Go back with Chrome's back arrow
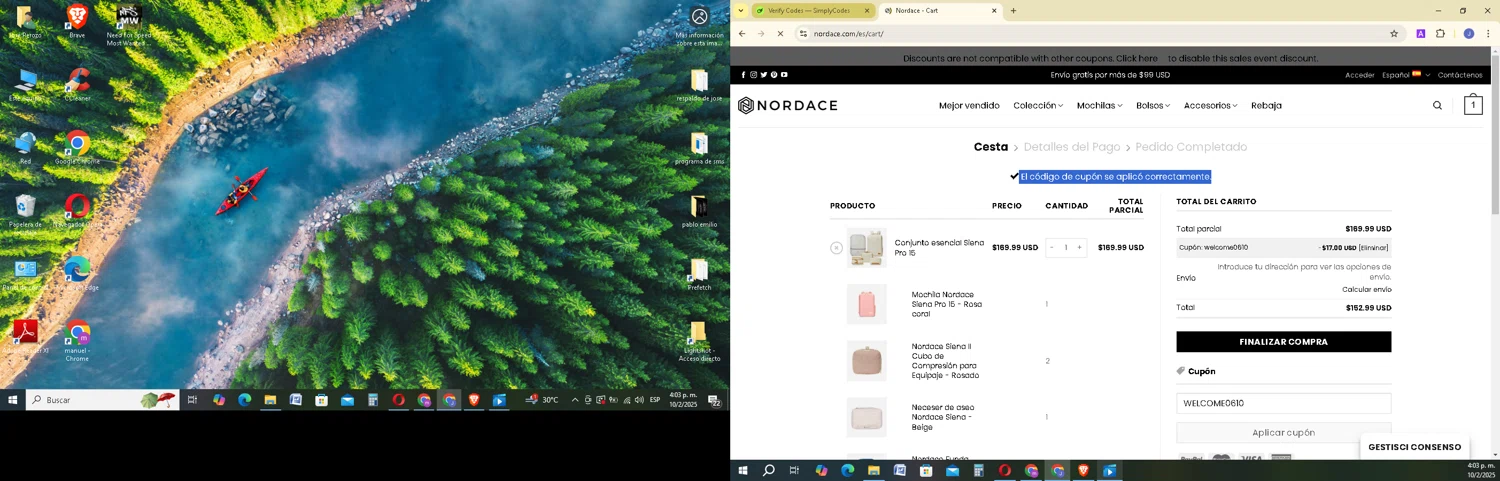 742,34
